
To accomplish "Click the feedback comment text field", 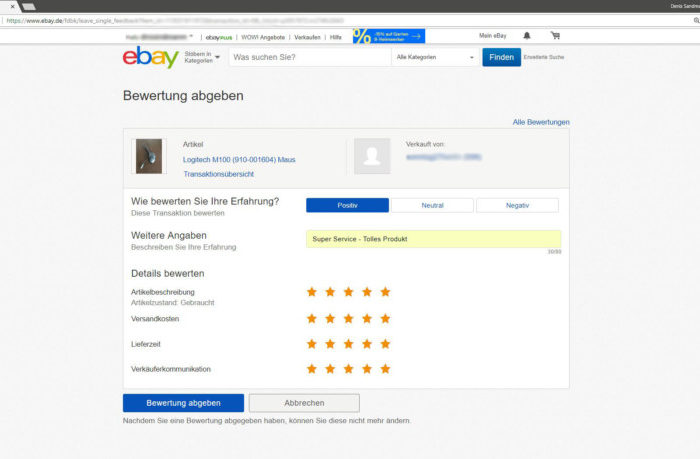I will click(x=433, y=239).
